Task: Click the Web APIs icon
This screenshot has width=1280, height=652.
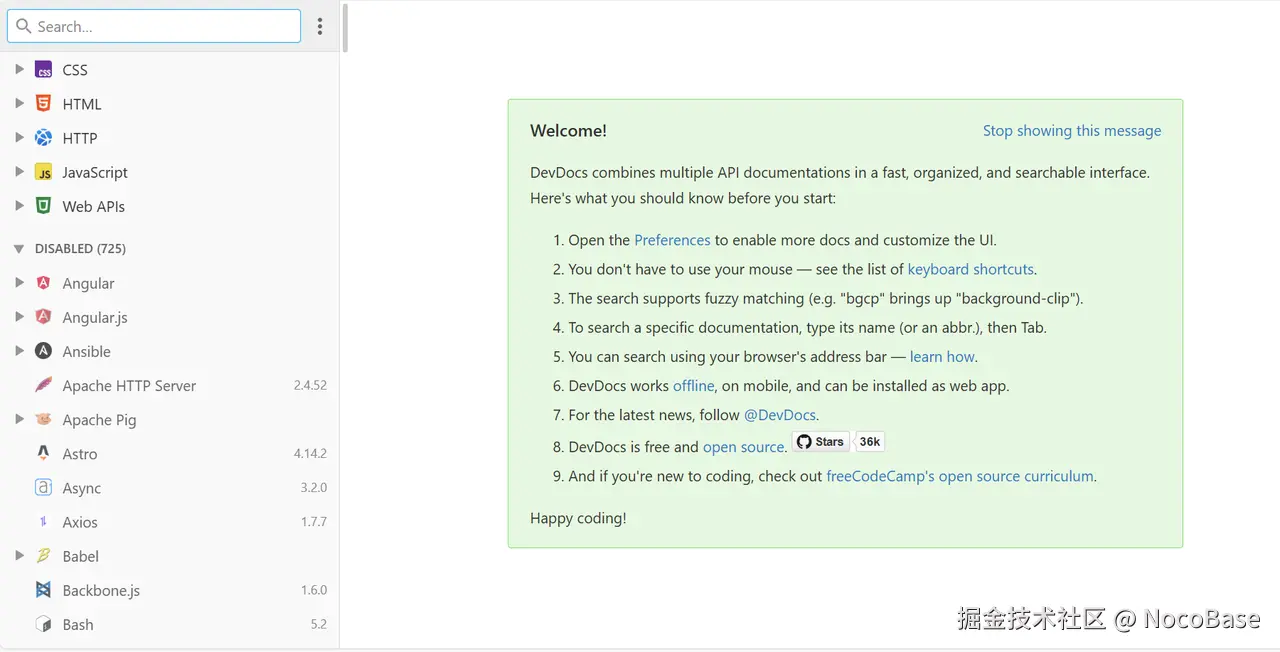Action: [43, 206]
